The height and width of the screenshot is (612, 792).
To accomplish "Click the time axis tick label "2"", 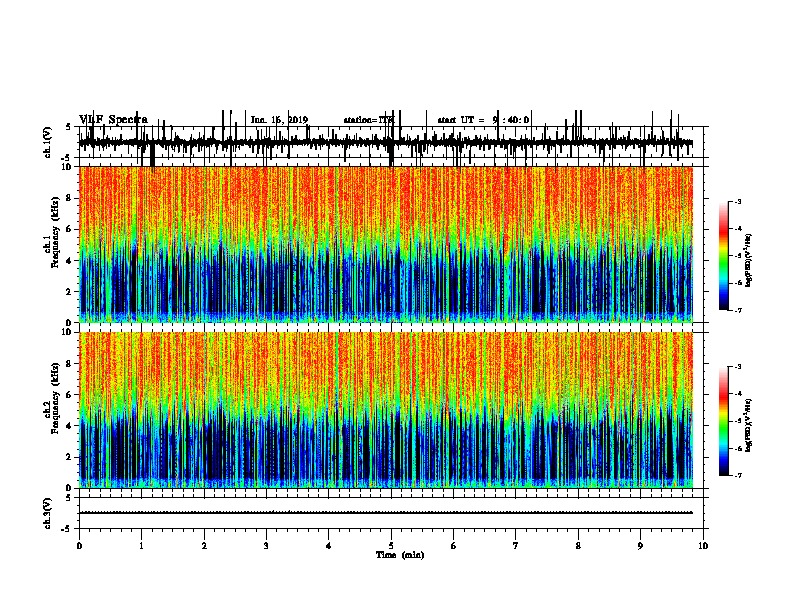I will point(204,546).
